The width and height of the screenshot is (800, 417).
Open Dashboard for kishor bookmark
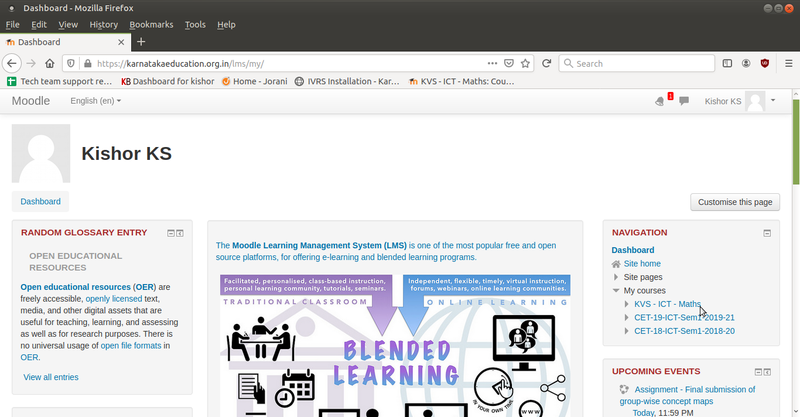168,81
